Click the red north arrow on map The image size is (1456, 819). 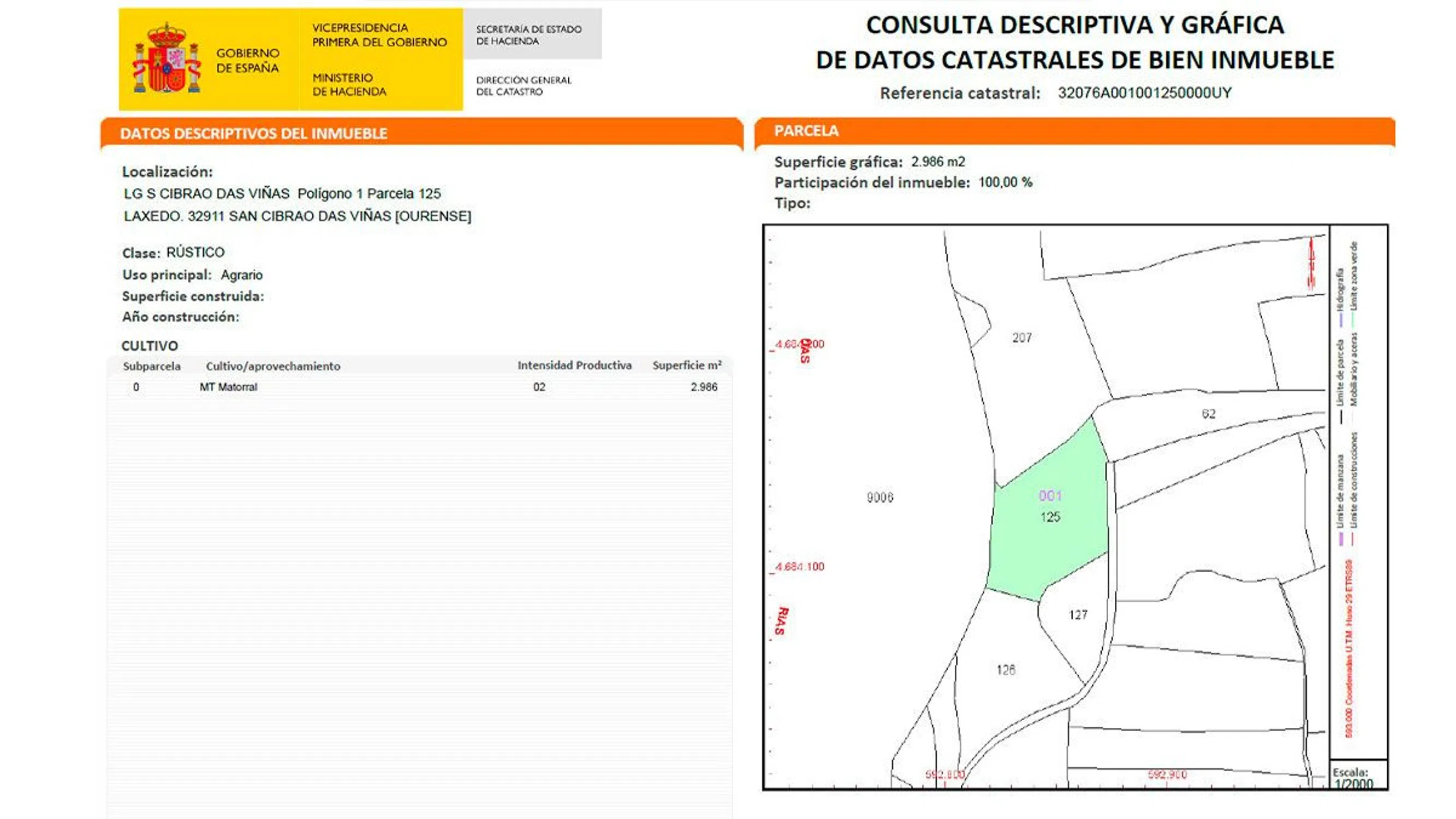pos(1312,263)
